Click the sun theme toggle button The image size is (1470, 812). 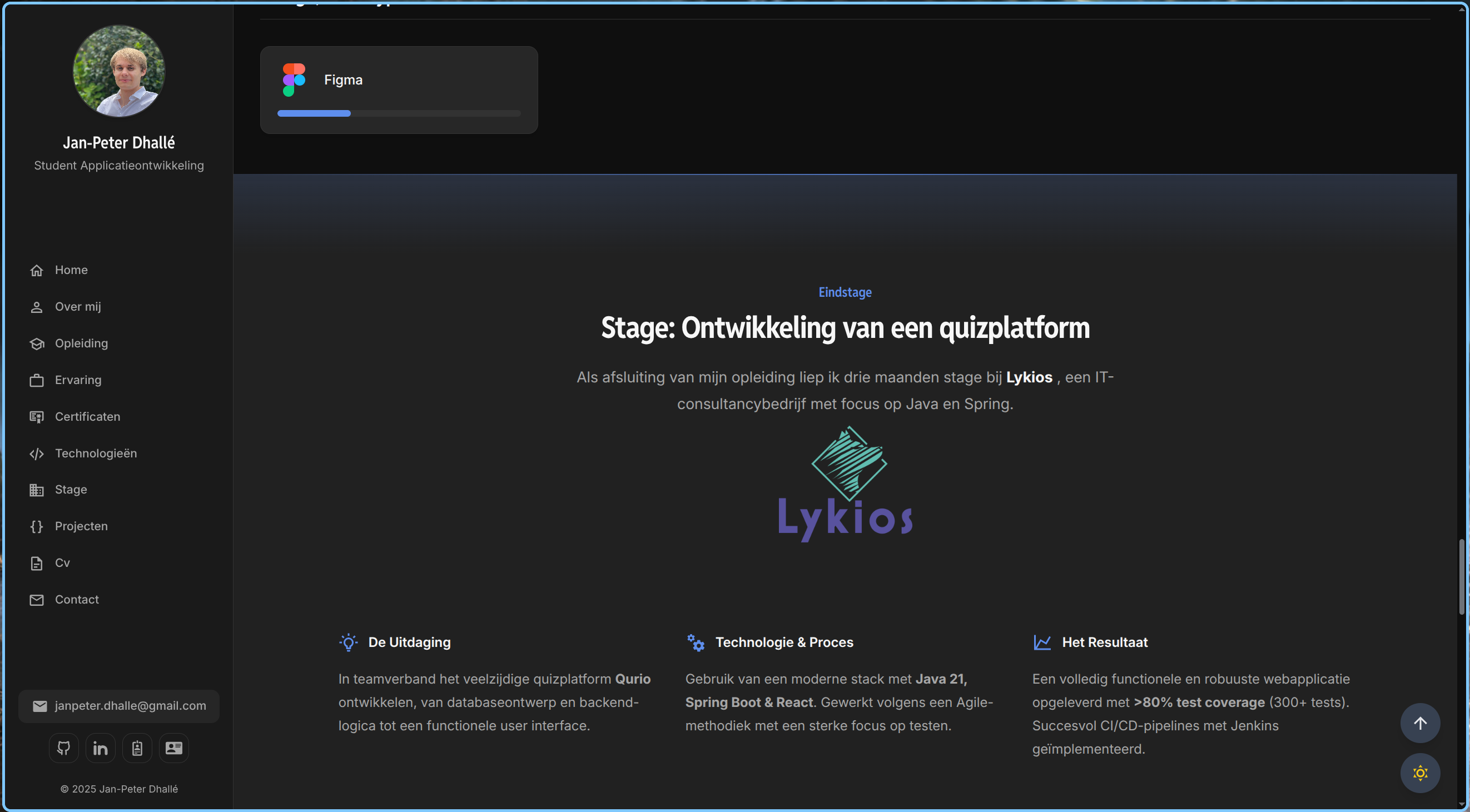pos(1420,773)
